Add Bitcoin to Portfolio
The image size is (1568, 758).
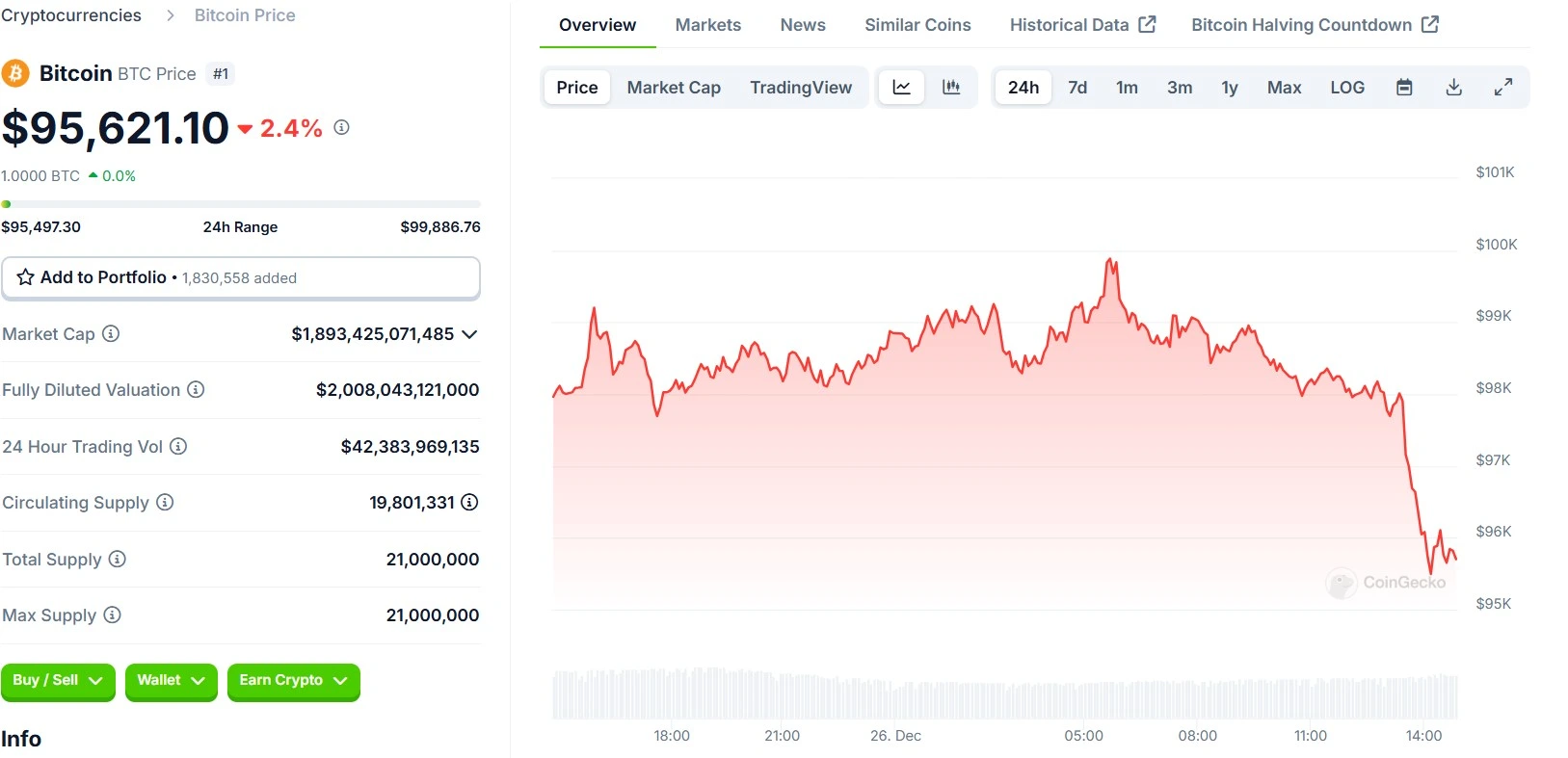tap(240, 277)
